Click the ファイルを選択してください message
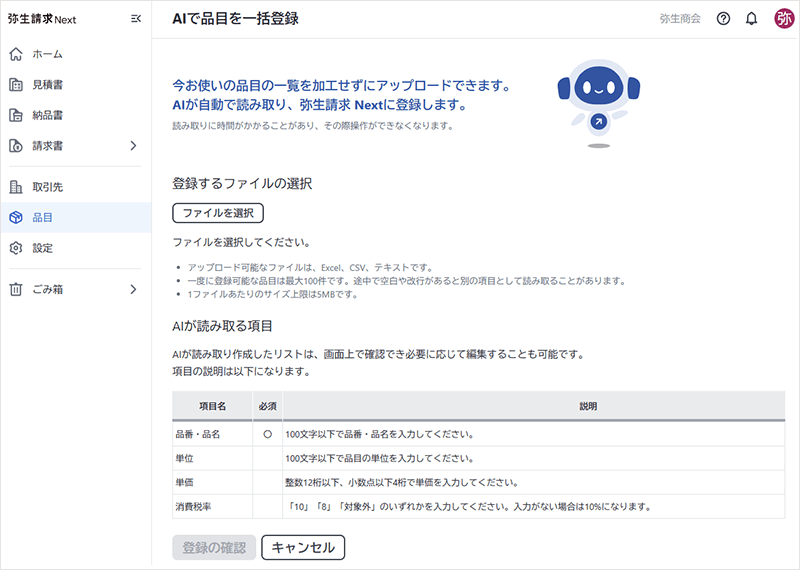 click(241, 242)
